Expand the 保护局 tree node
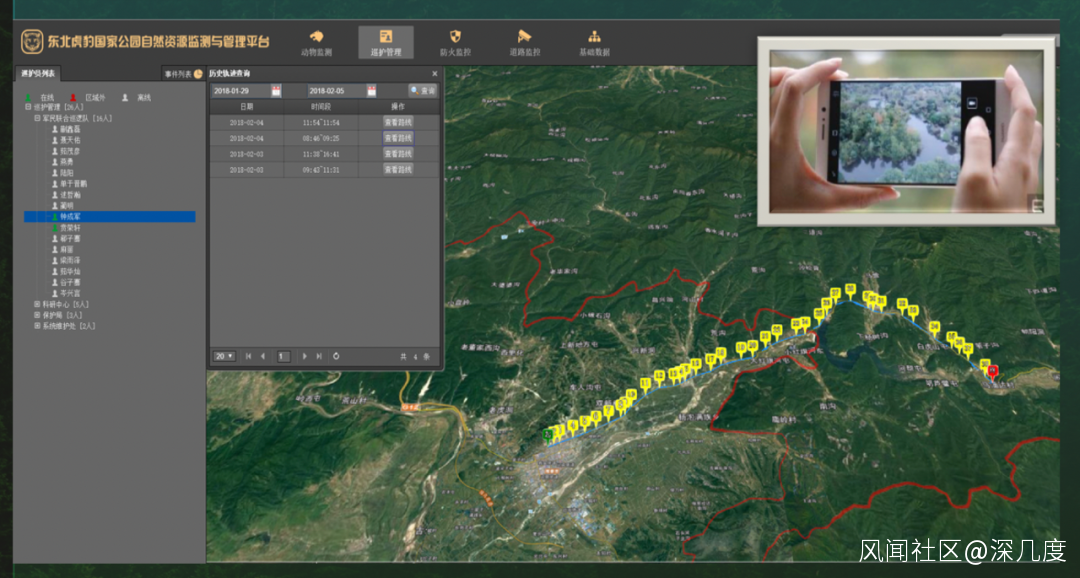Image resolution: width=1080 pixels, height=578 pixels. coord(38,315)
